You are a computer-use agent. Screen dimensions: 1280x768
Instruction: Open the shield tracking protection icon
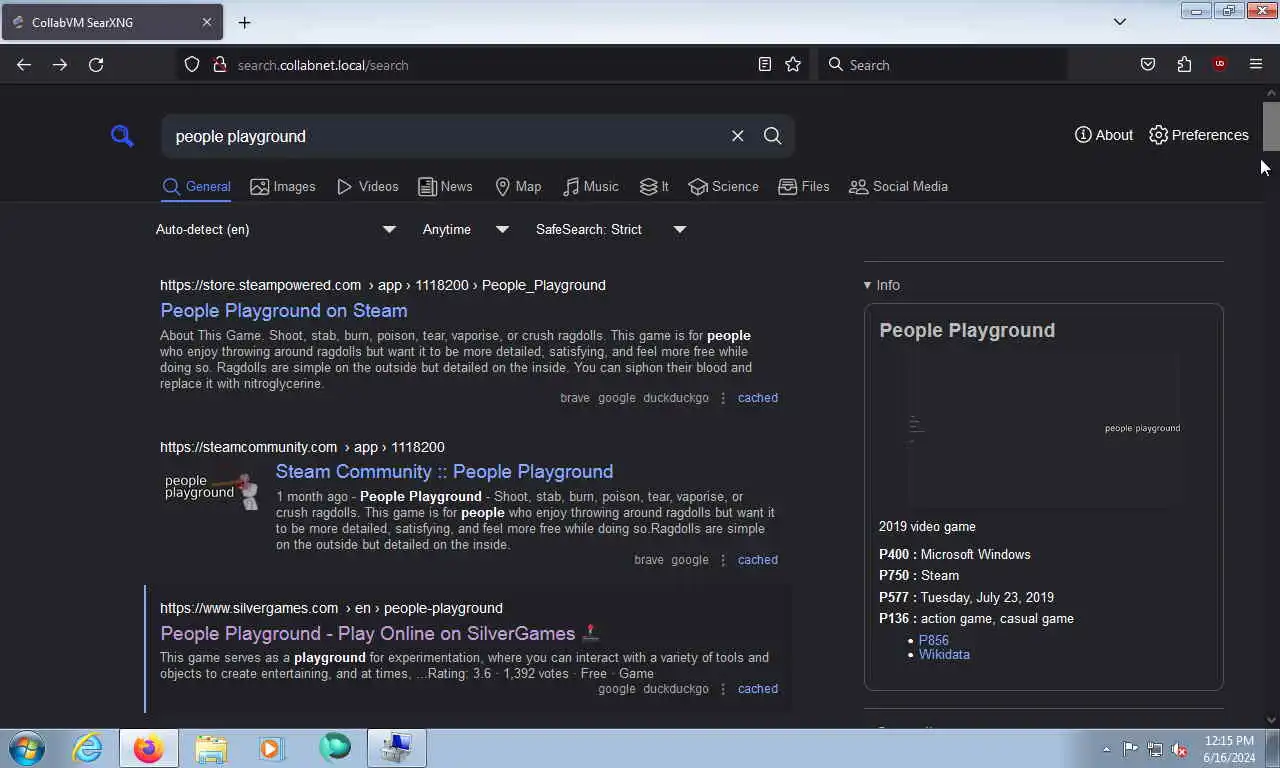(192, 65)
